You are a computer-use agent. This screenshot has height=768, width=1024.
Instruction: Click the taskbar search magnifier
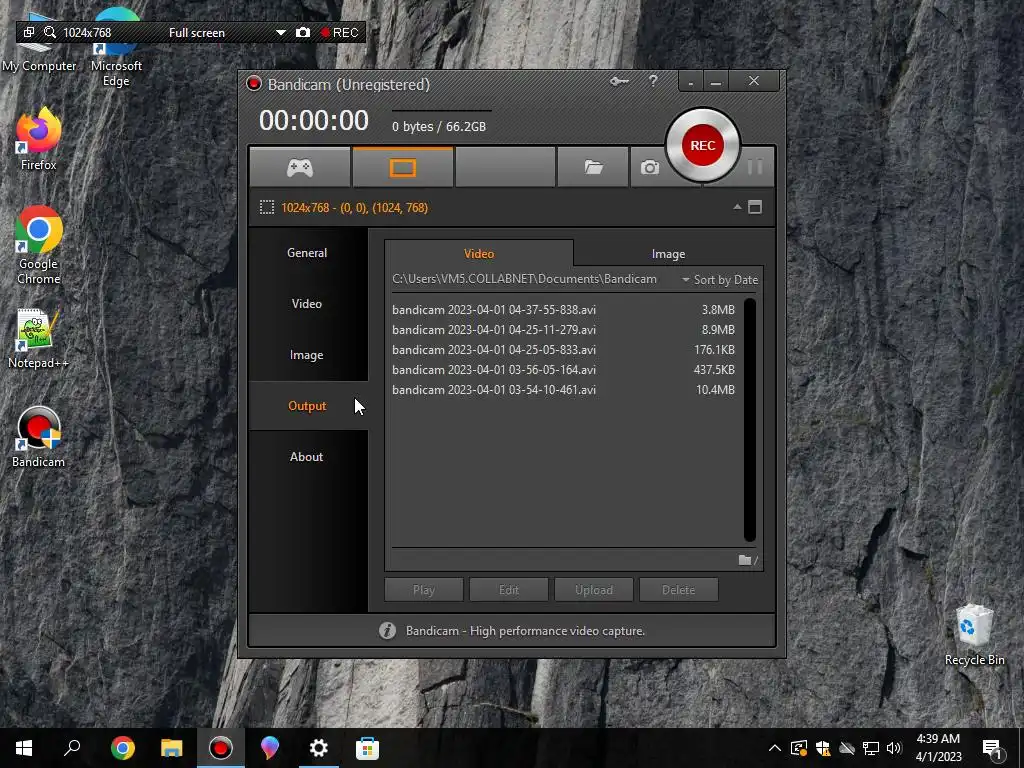(72, 748)
